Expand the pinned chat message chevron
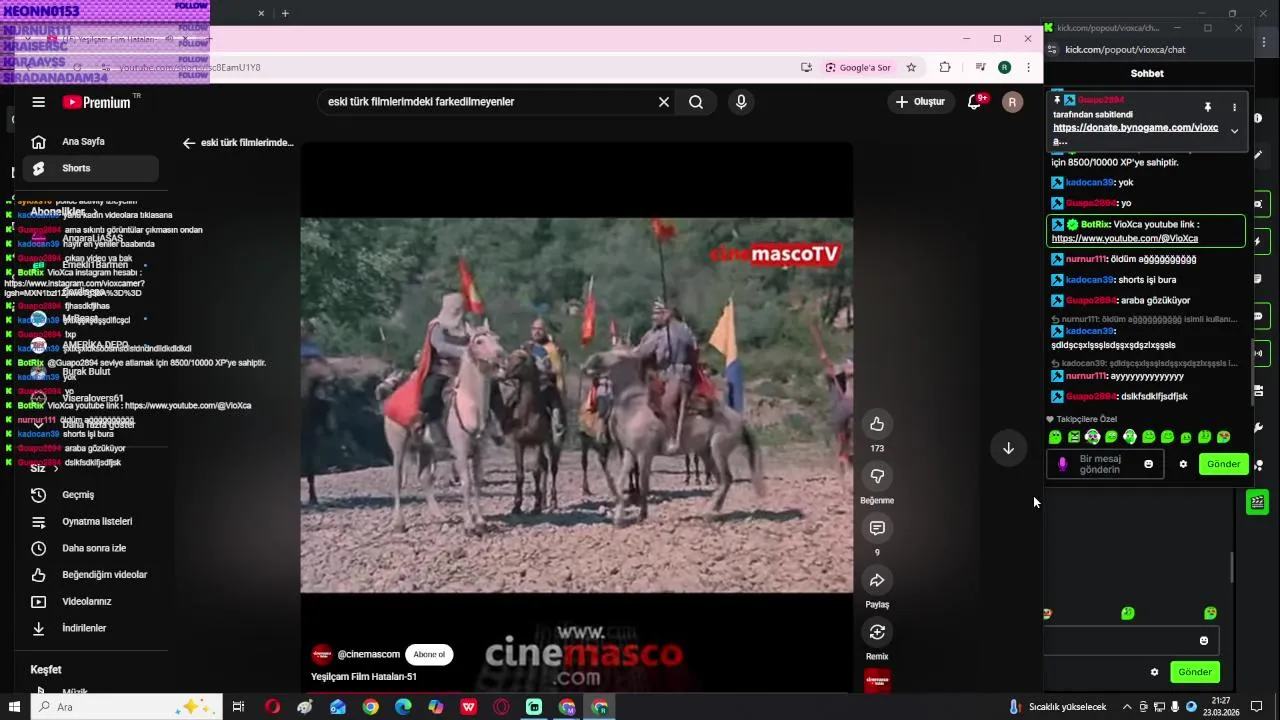 1234,131
